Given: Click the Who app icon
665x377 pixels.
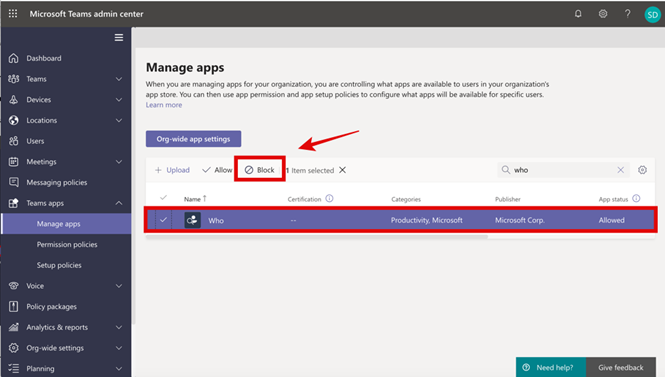Looking at the screenshot, I should [193, 220].
